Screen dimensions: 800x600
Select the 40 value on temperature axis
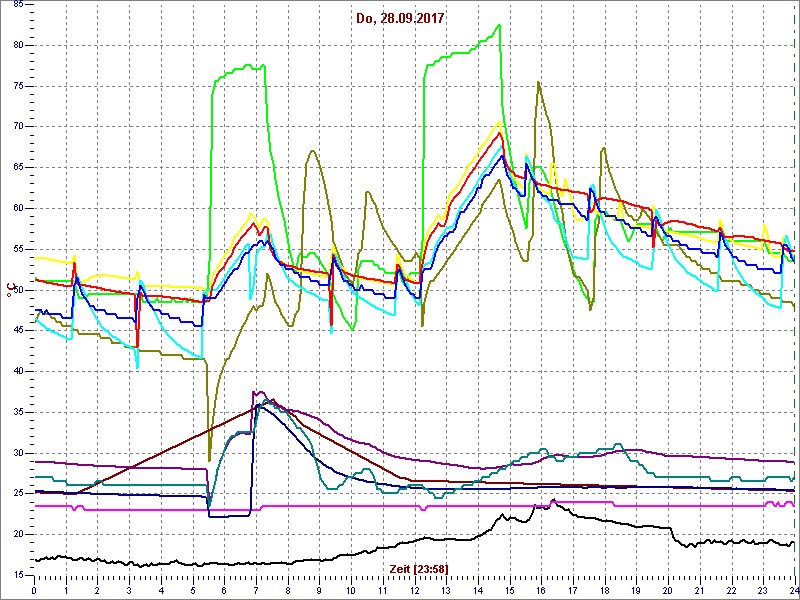(17, 371)
